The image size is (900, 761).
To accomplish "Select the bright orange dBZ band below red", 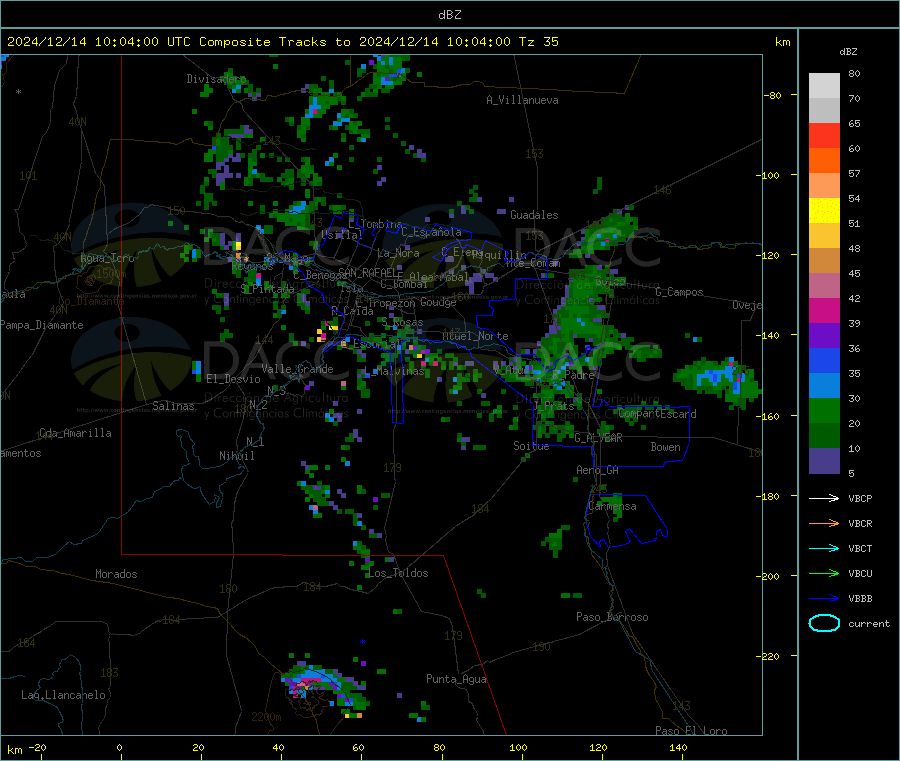I will click(824, 161).
